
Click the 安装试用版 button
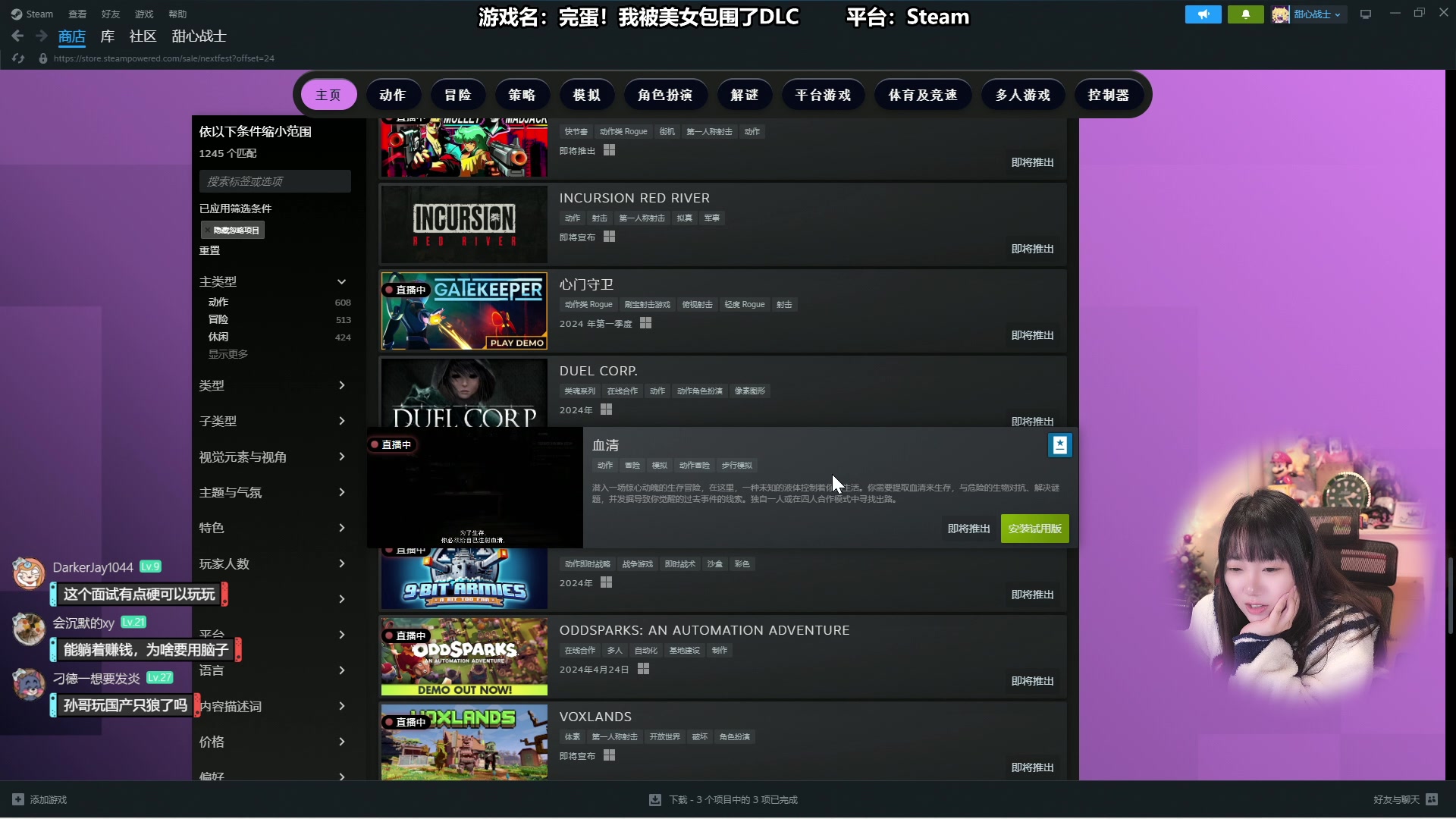click(1034, 529)
